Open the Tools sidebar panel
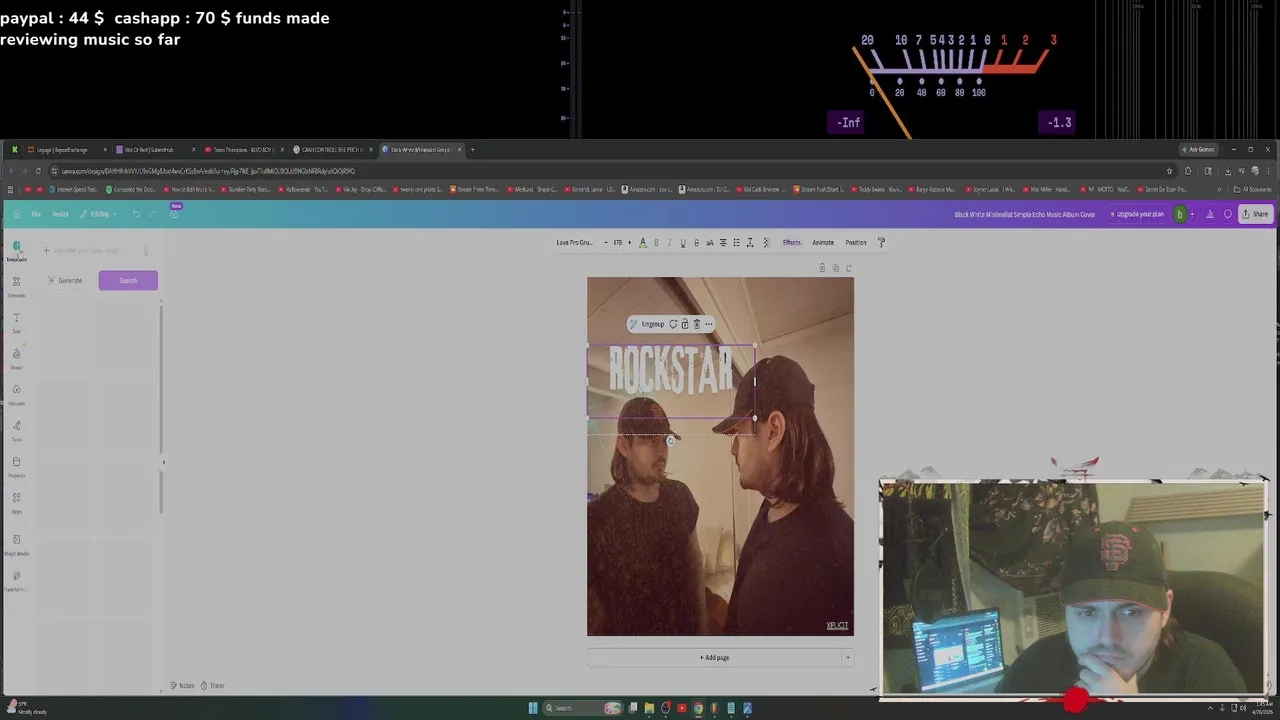The image size is (1280, 720). (16, 431)
